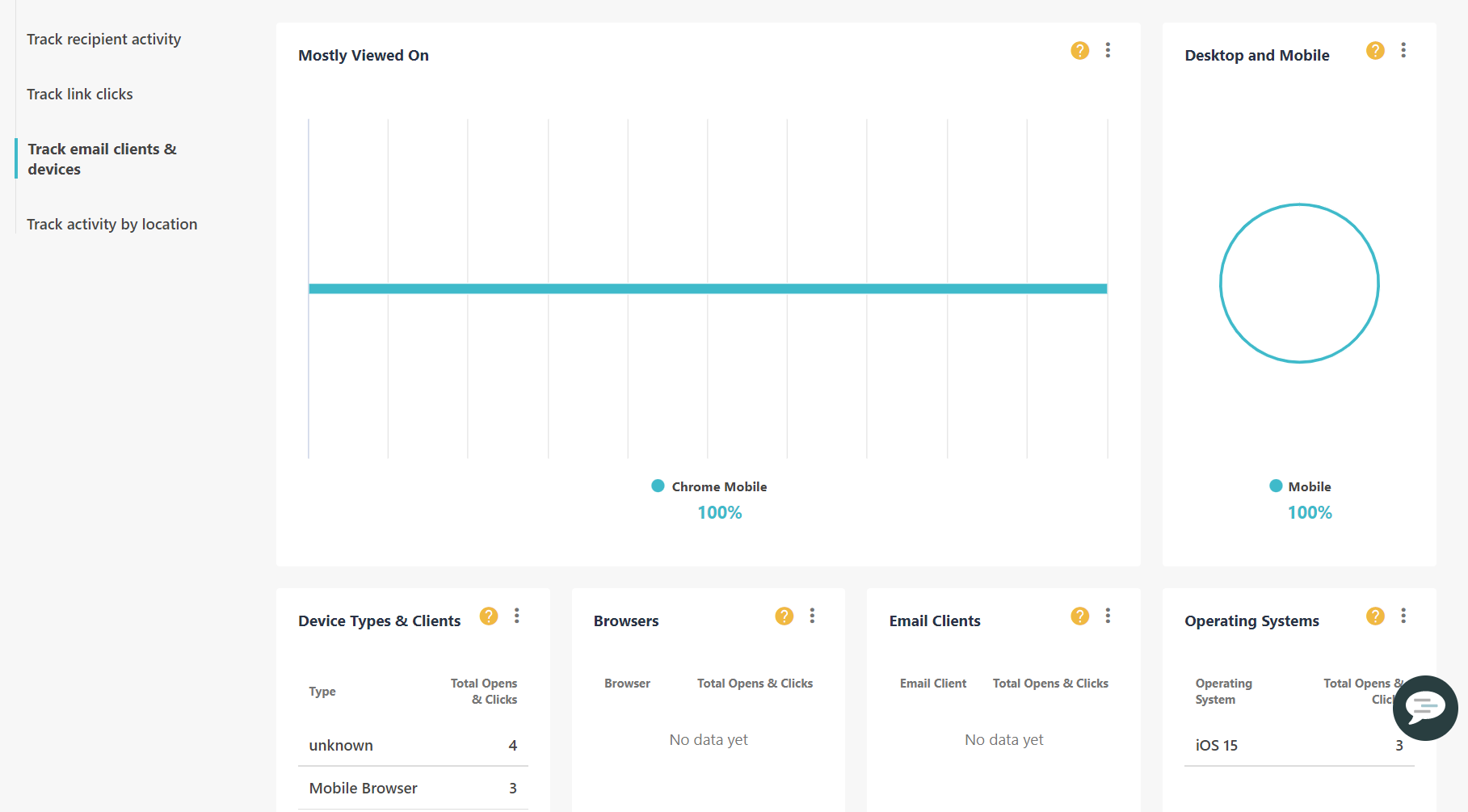Image resolution: width=1468 pixels, height=812 pixels.
Task: Open Email Clients card three-dot menu
Action: [1108, 616]
